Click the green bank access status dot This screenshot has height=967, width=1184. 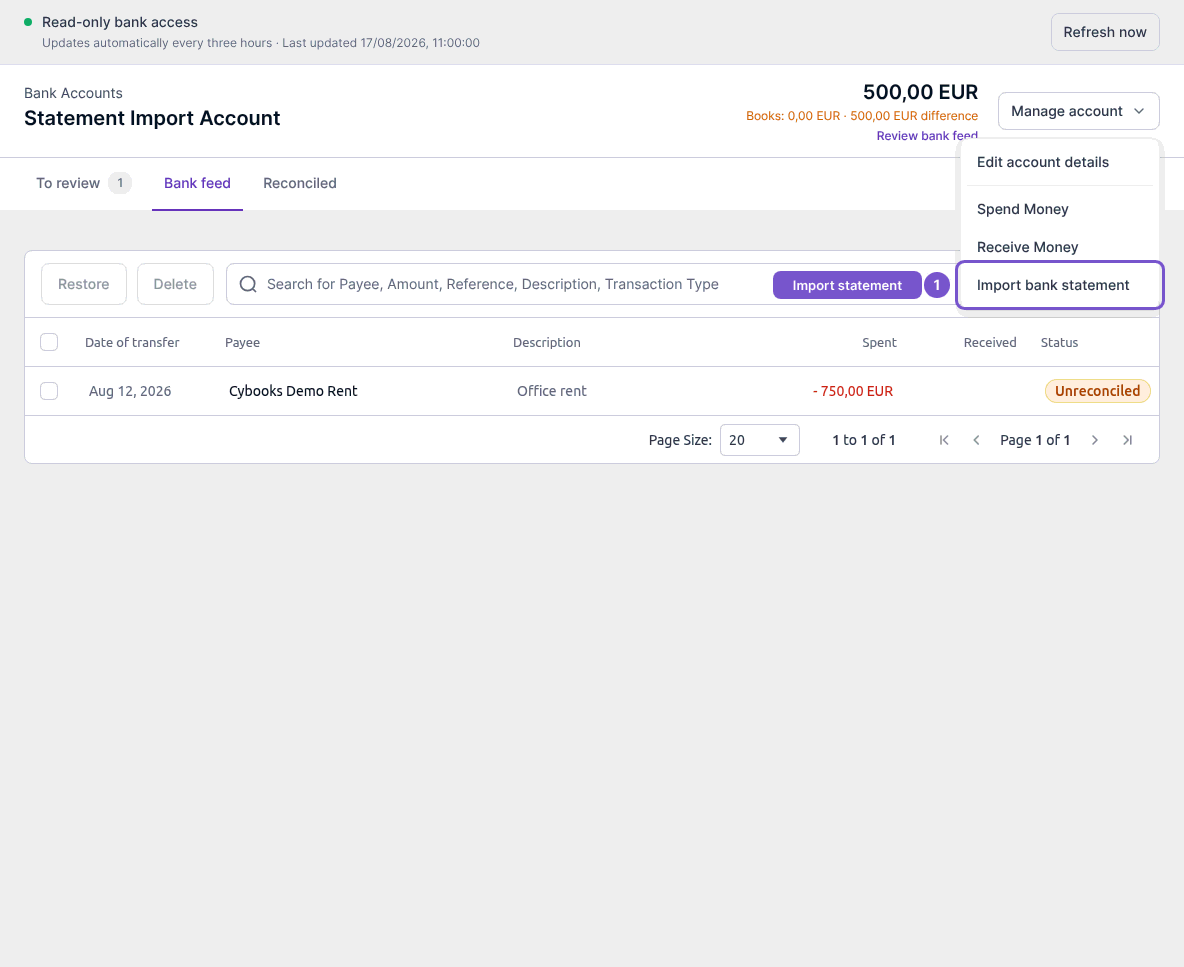tap(28, 22)
